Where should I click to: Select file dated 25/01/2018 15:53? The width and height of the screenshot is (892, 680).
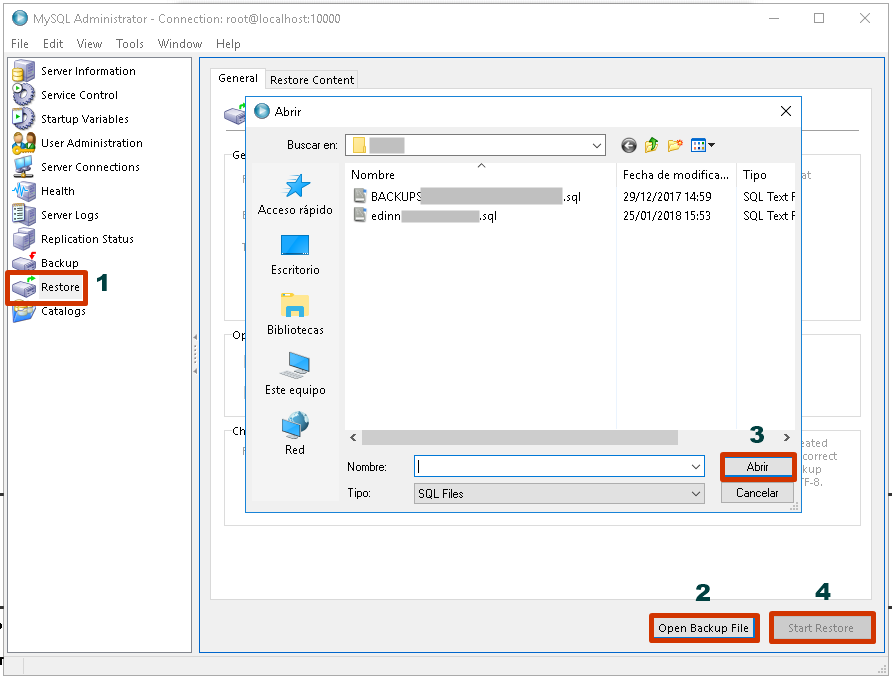[x=667, y=216]
